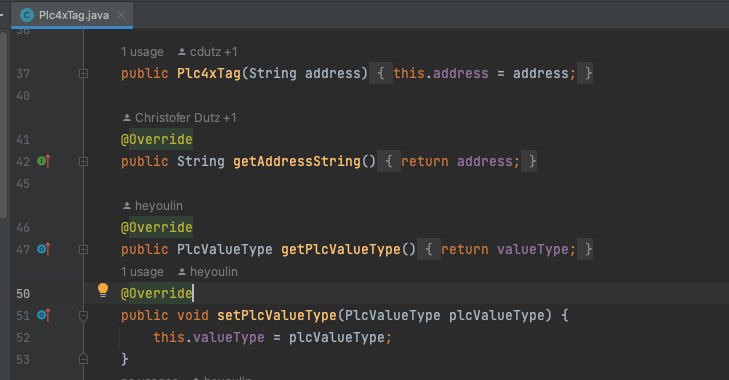
Task: Click the closing brace on line 53
Action: point(125,359)
